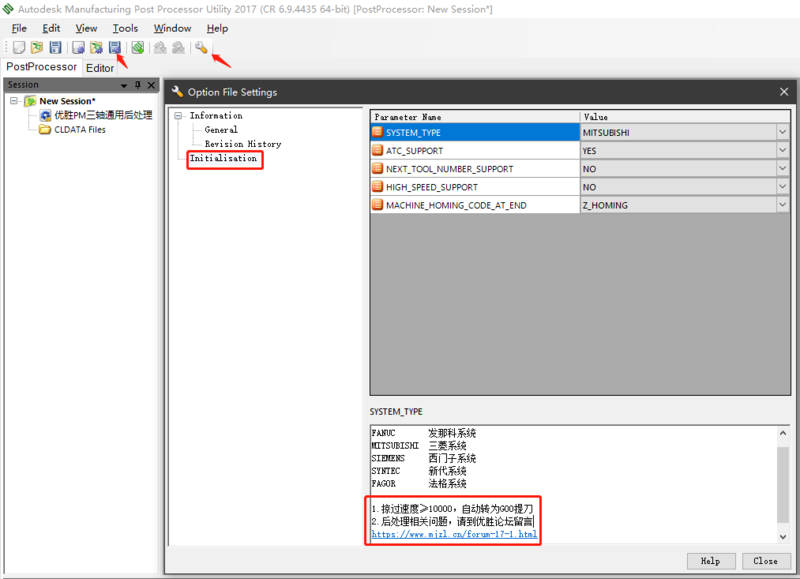Screen dimensions: 800x579
Task: Click the first greyed-out process icon
Action: [160, 47]
